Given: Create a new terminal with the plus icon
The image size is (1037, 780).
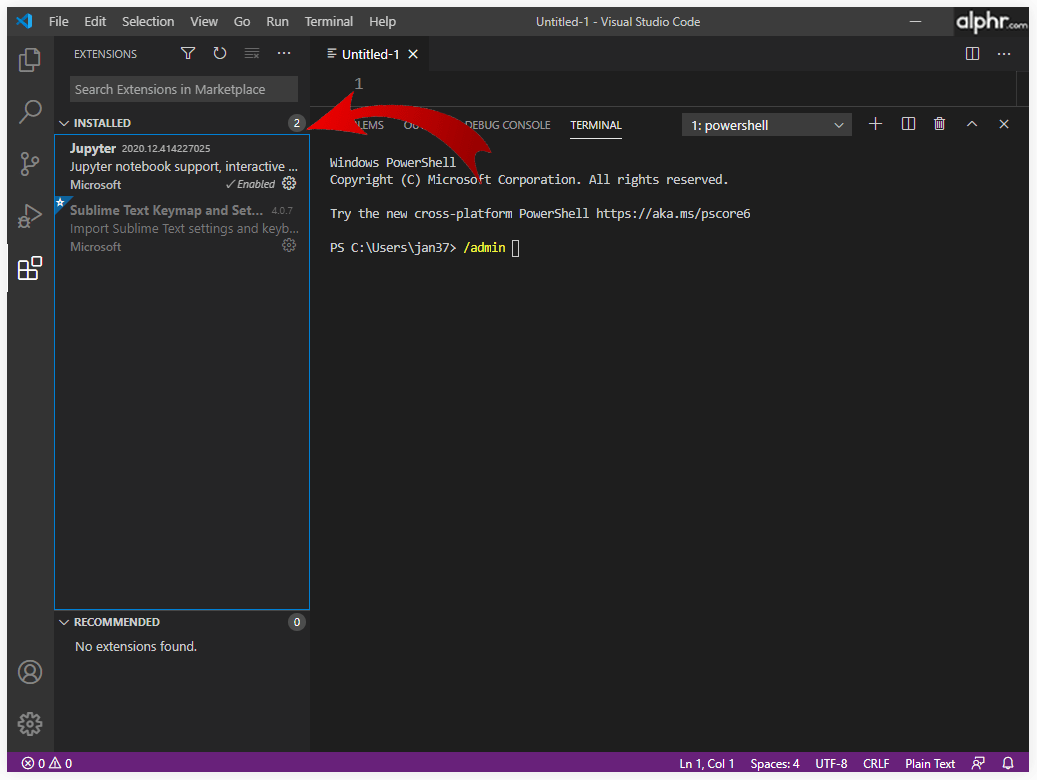Looking at the screenshot, I should 875,123.
